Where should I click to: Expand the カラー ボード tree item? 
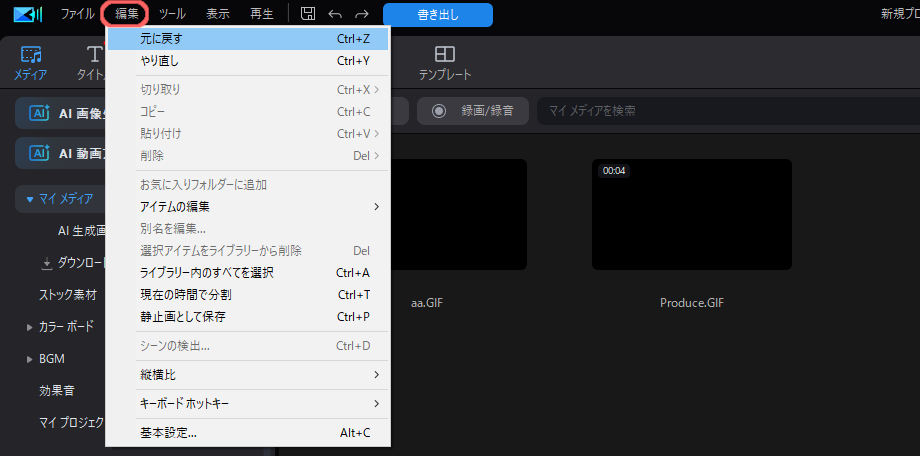point(29,327)
